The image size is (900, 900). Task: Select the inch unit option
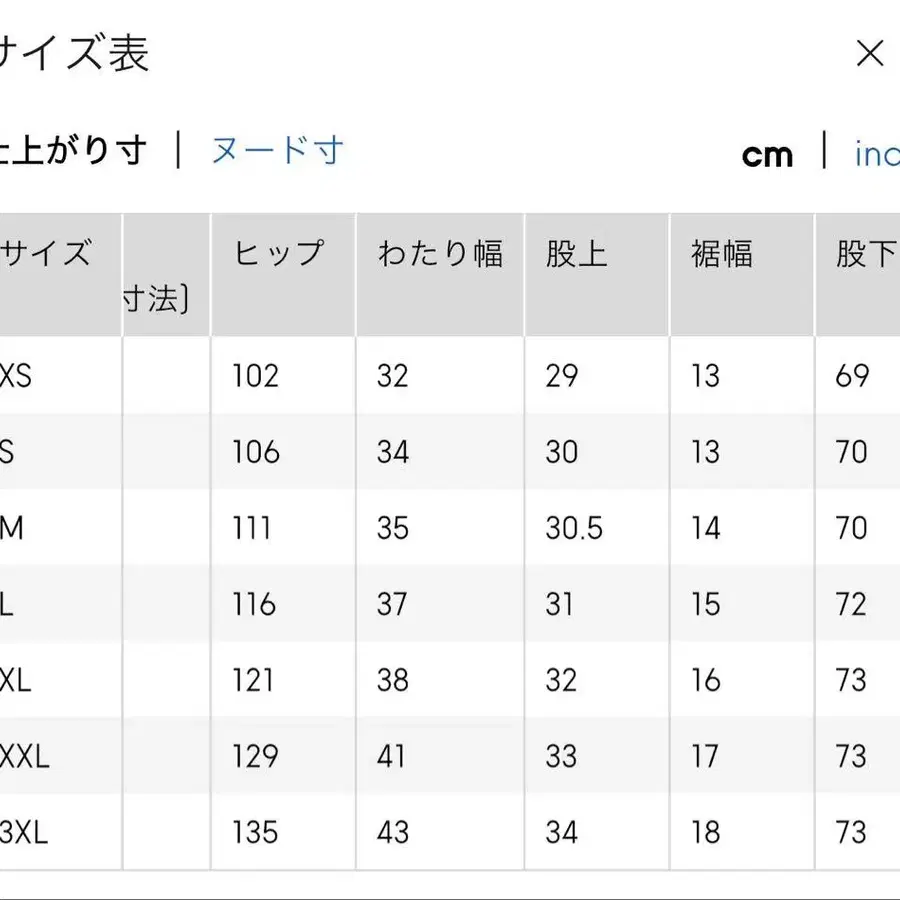point(880,155)
